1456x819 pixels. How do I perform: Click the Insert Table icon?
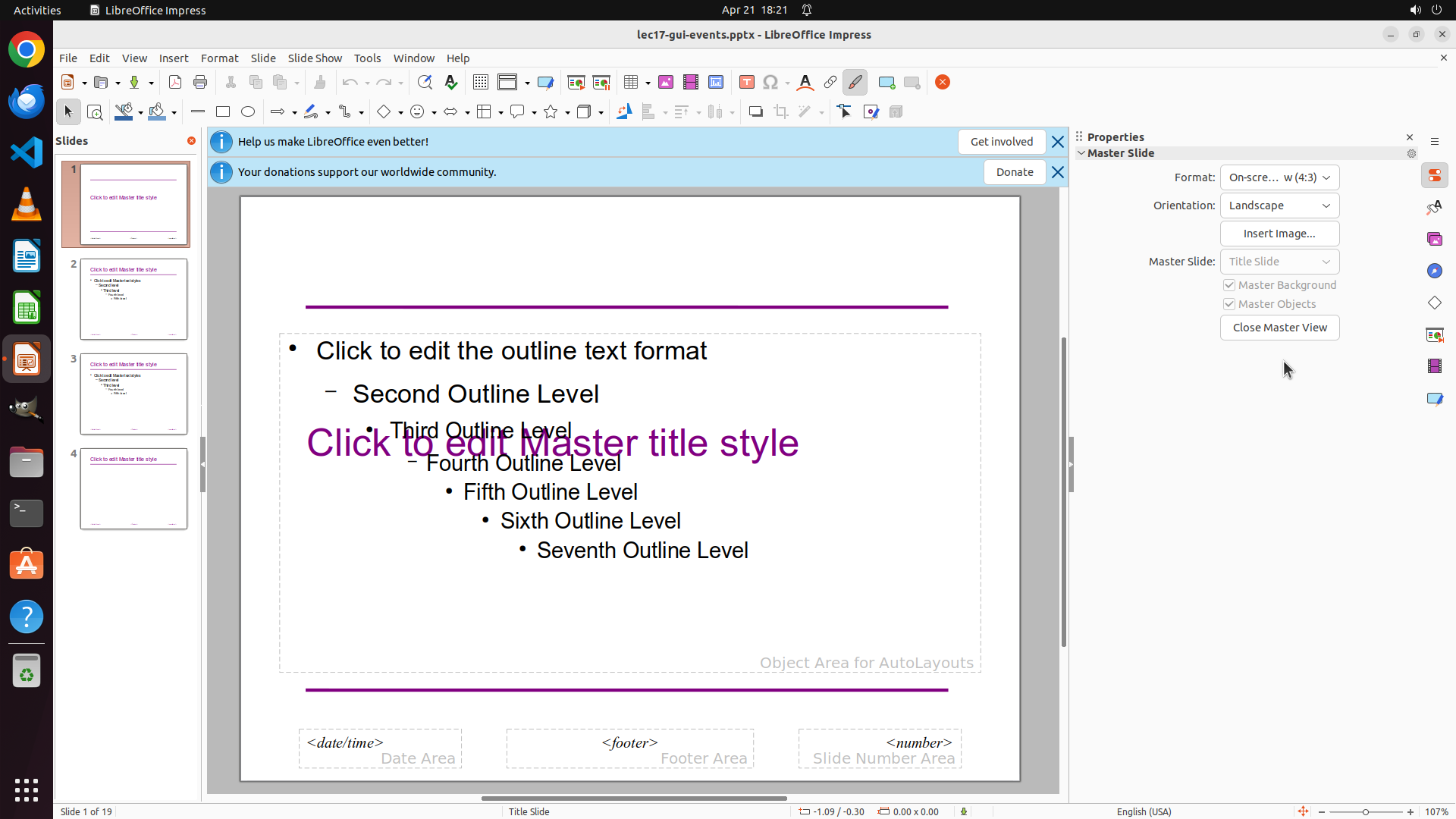631,83
